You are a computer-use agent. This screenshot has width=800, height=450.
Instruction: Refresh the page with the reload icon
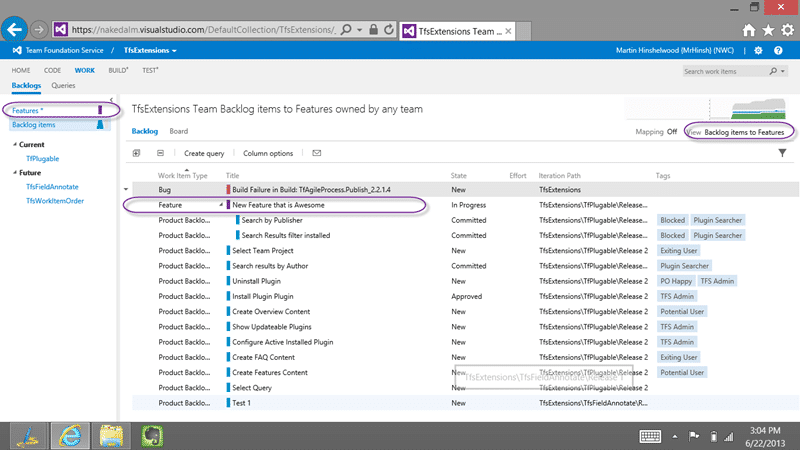point(389,30)
